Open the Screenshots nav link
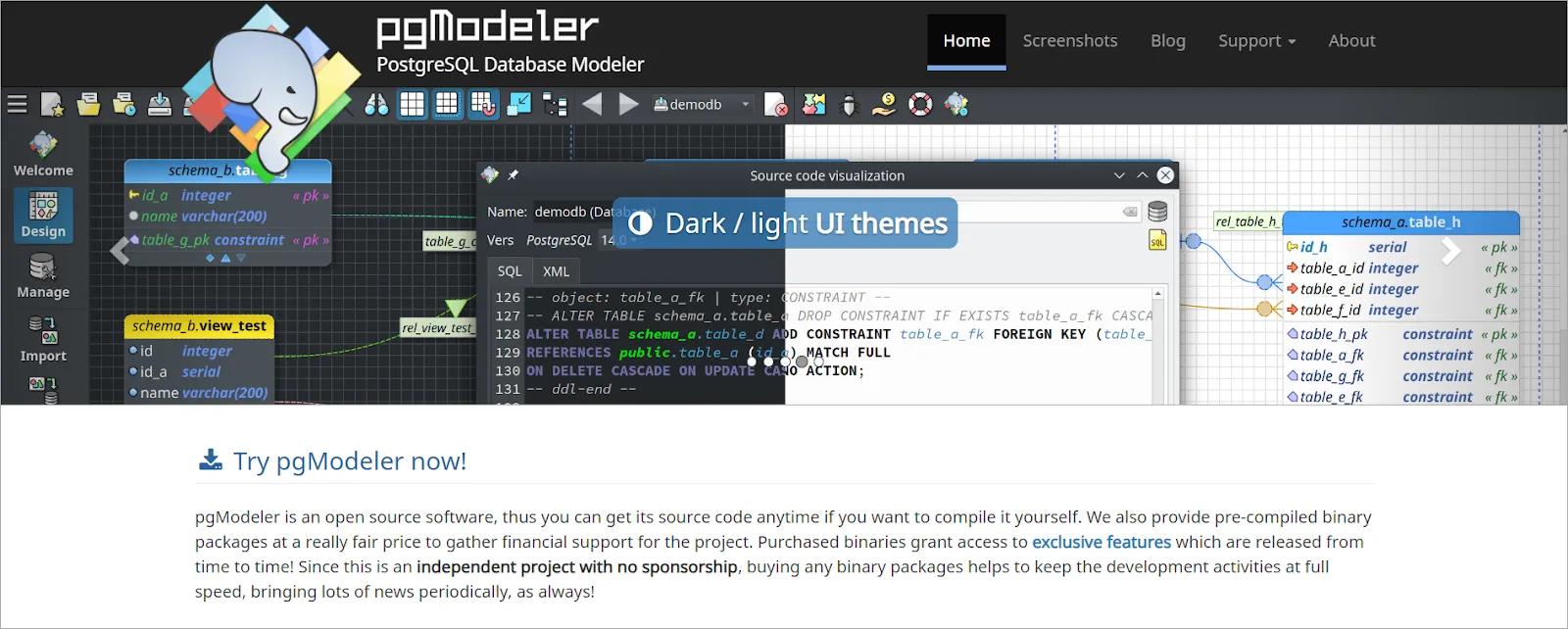Screen dimensions: 1568x629 (1070, 40)
